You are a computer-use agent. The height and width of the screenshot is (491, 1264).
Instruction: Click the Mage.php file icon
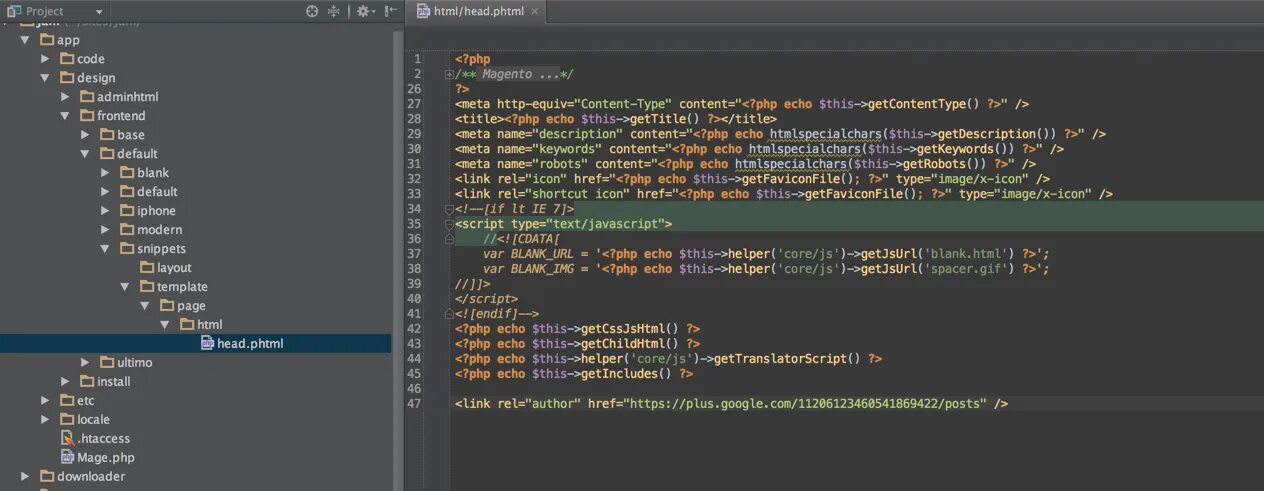coord(68,457)
